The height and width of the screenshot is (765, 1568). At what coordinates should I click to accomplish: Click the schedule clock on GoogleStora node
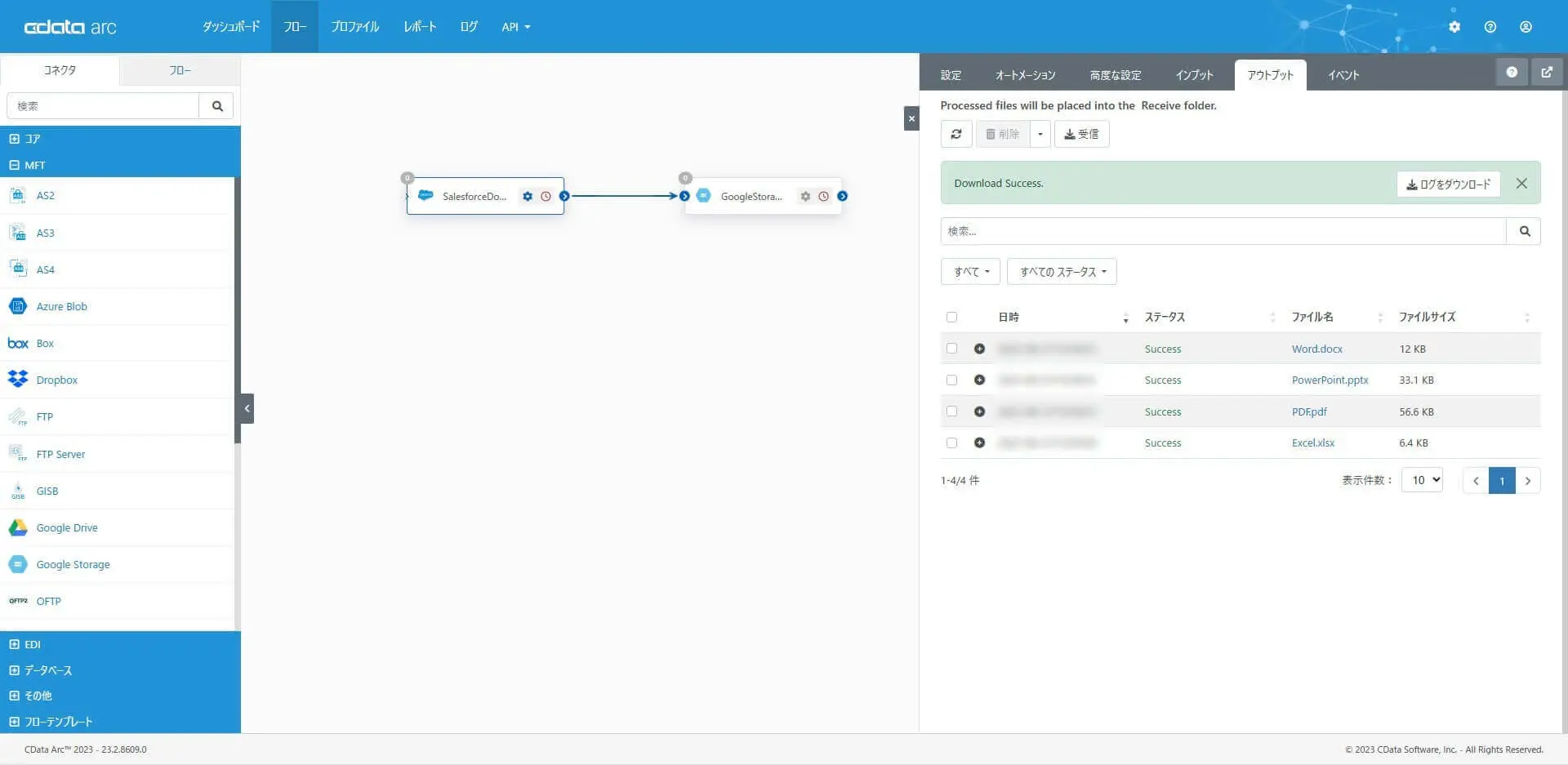pos(823,196)
